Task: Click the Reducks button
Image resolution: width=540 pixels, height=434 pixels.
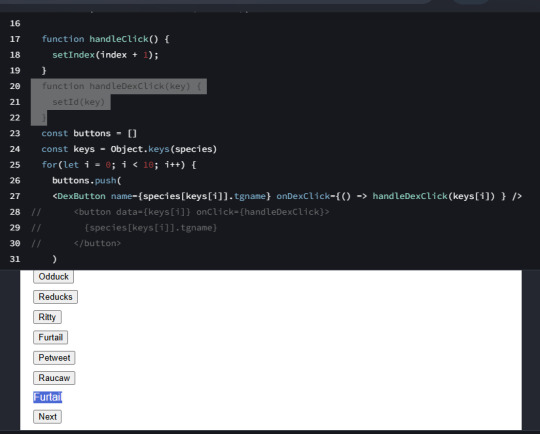Action: (x=55, y=297)
